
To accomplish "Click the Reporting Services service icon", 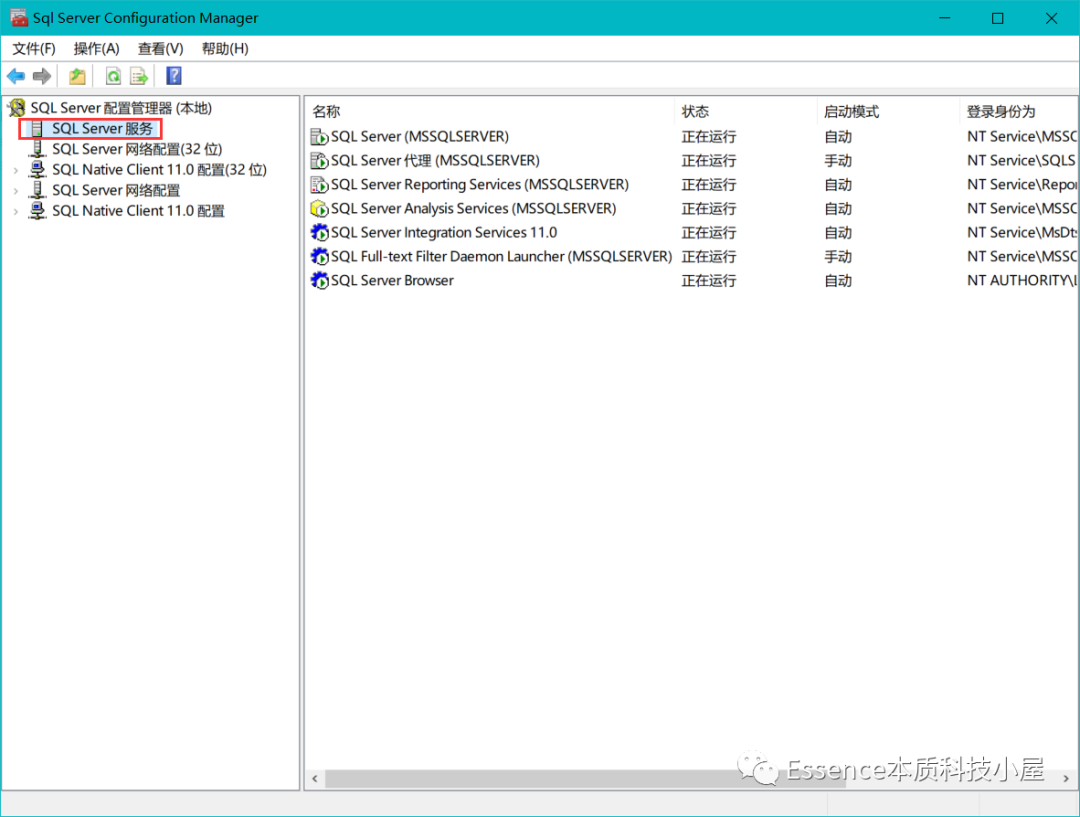I will point(319,185).
